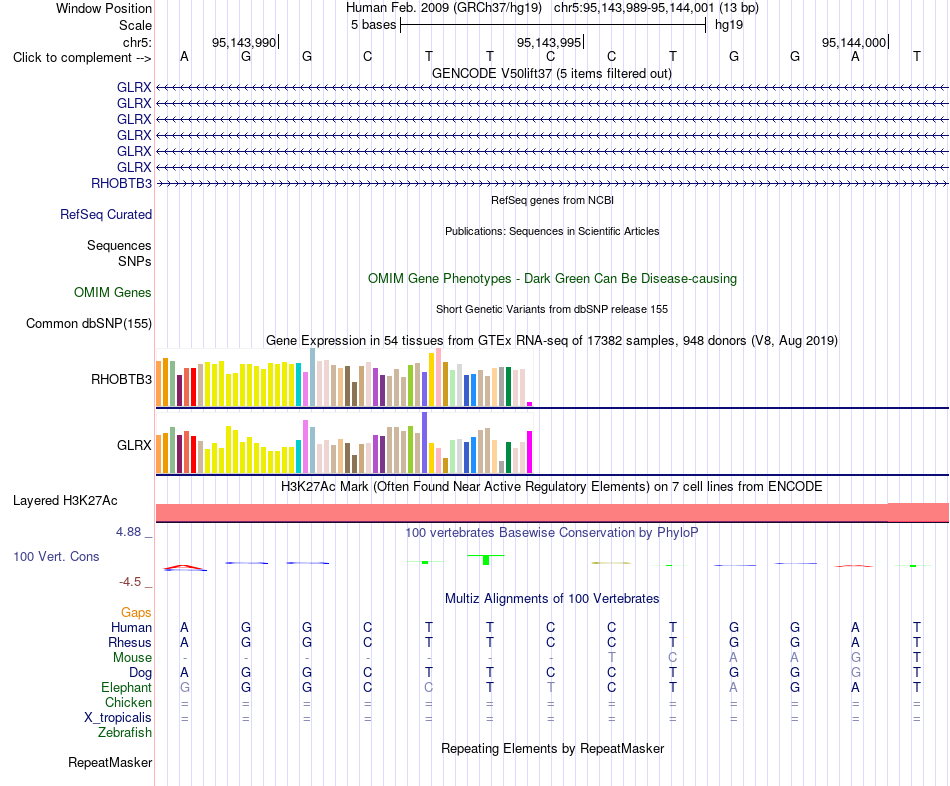This screenshot has width=950, height=786.
Task: Click the '5 bases' scale bar label
Action: tap(373, 25)
